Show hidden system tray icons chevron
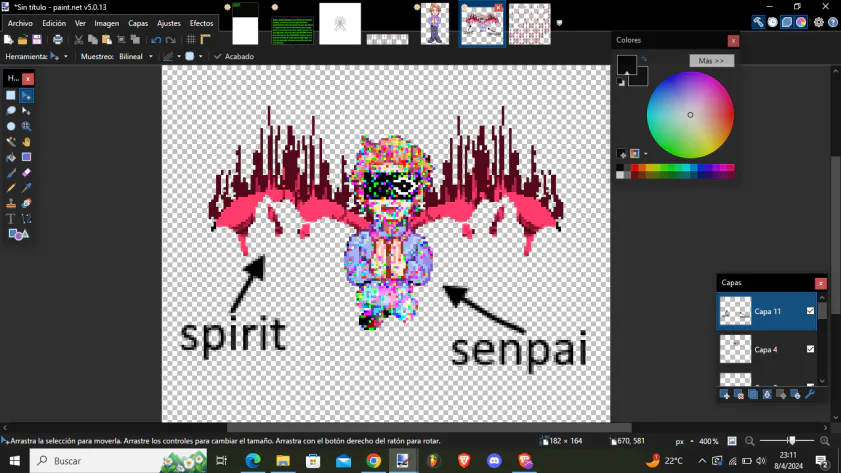This screenshot has height=473, width=841. [x=702, y=461]
